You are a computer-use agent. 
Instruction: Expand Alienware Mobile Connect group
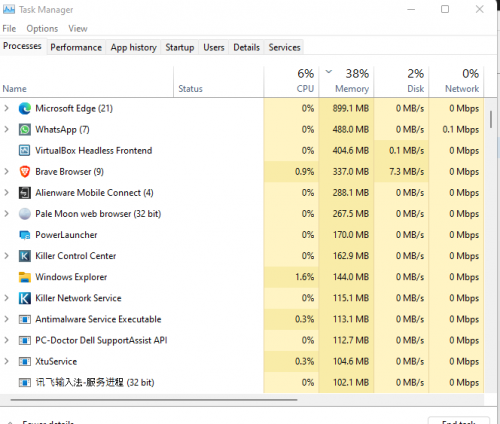pos(6,192)
